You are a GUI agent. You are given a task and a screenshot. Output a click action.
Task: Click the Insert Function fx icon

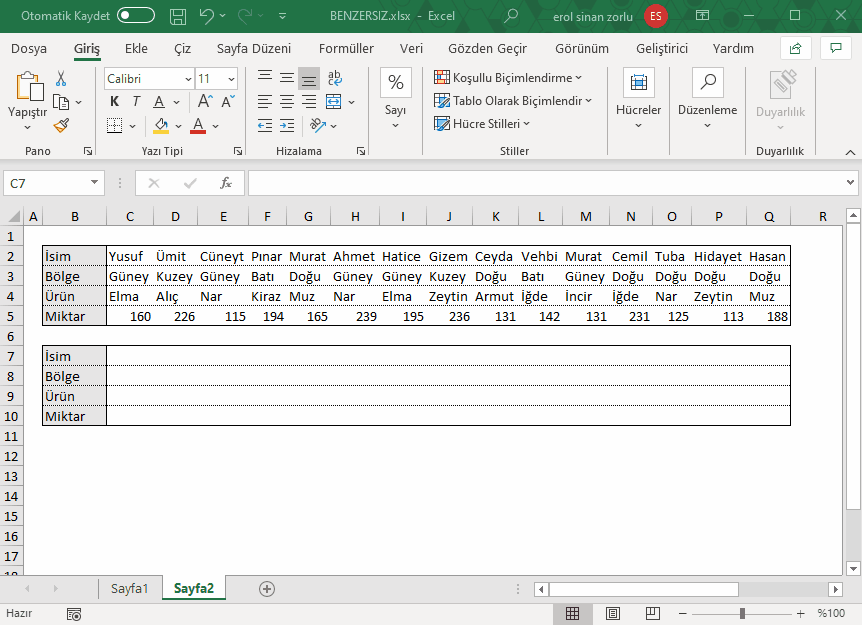point(226,183)
